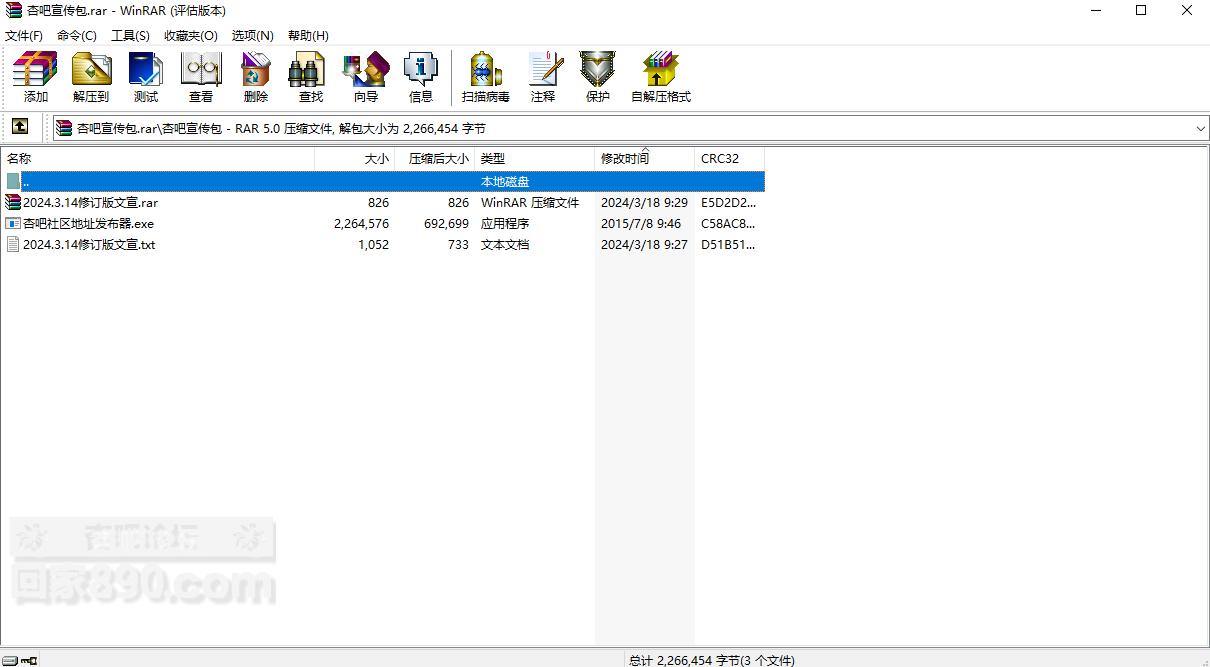
Task: Click the Extract To (解压到) icon
Action: click(91, 78)
